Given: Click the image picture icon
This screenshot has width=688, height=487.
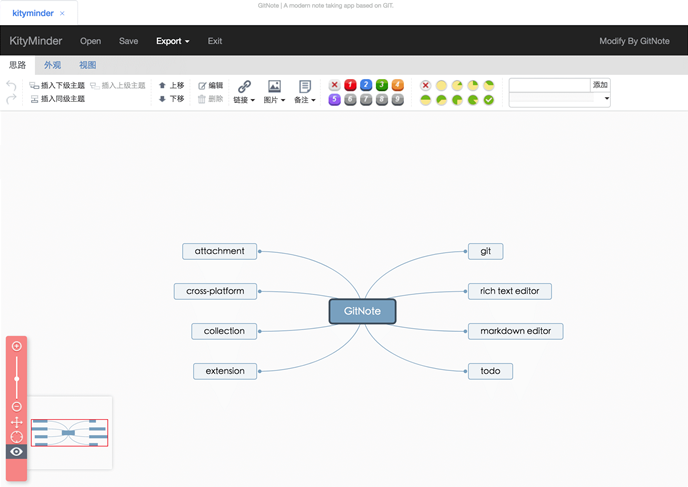Looking at the screenshot, I should (274, 86).
